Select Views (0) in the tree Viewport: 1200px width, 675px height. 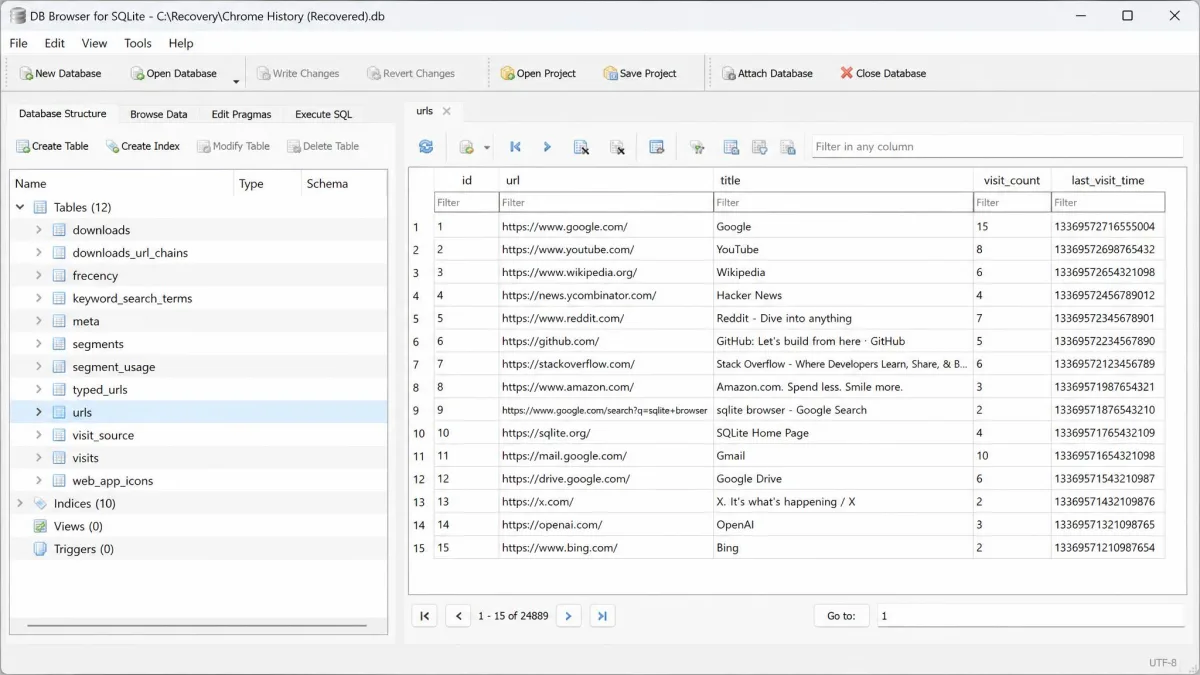click(x=78, y=526)
